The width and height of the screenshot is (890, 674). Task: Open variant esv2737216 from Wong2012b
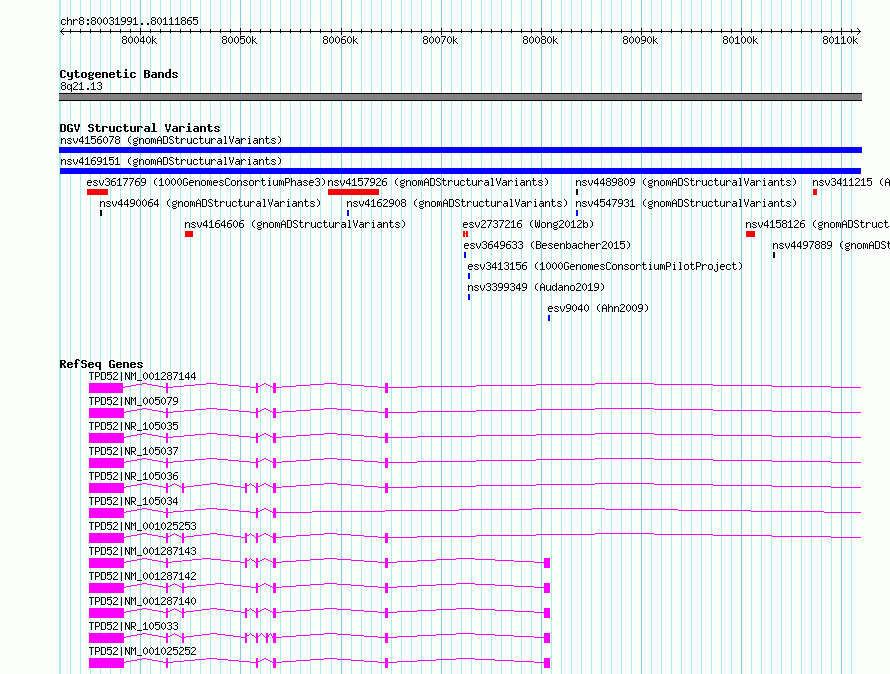[x=528, y=224]
